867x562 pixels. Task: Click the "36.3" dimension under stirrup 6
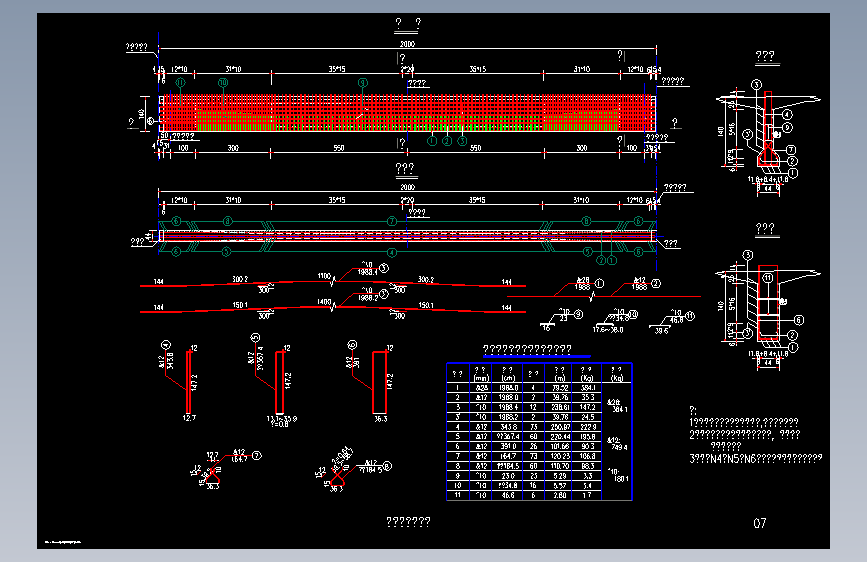tap(380, 419)
